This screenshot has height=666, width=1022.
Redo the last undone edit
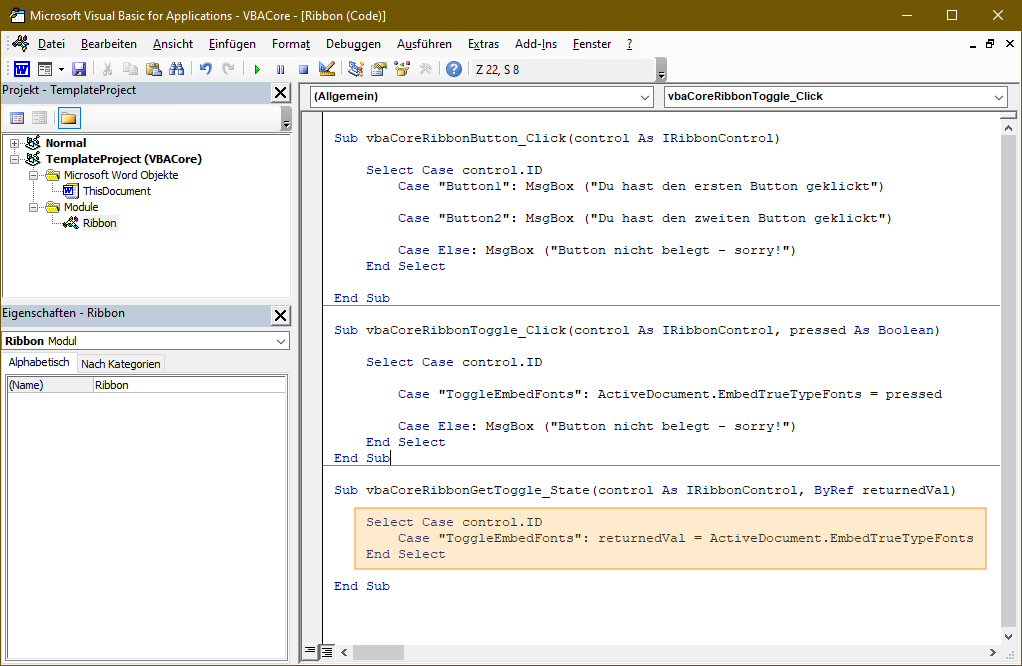[x=228, y=69]
